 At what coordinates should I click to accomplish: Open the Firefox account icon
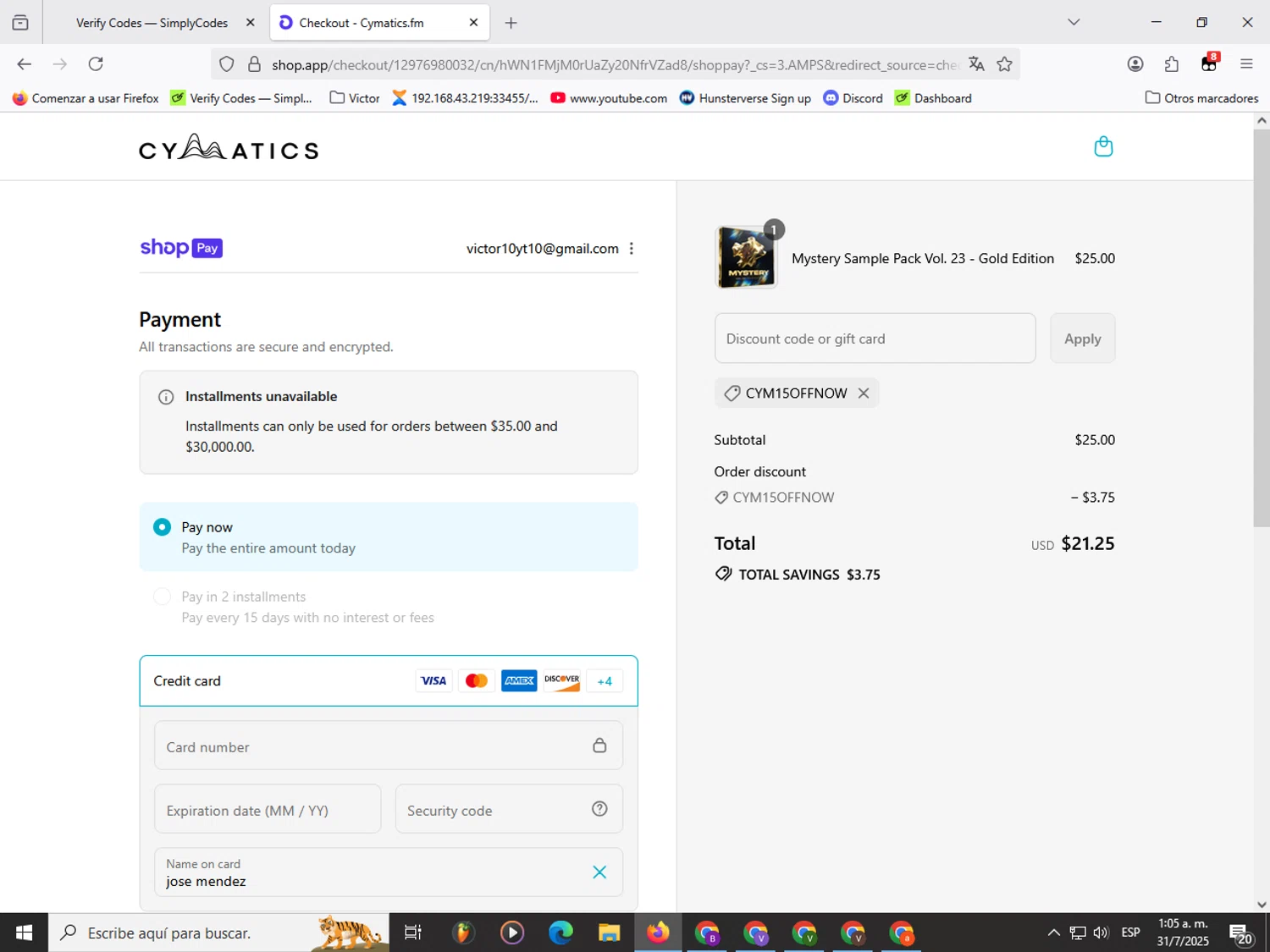pos(1135,64)
